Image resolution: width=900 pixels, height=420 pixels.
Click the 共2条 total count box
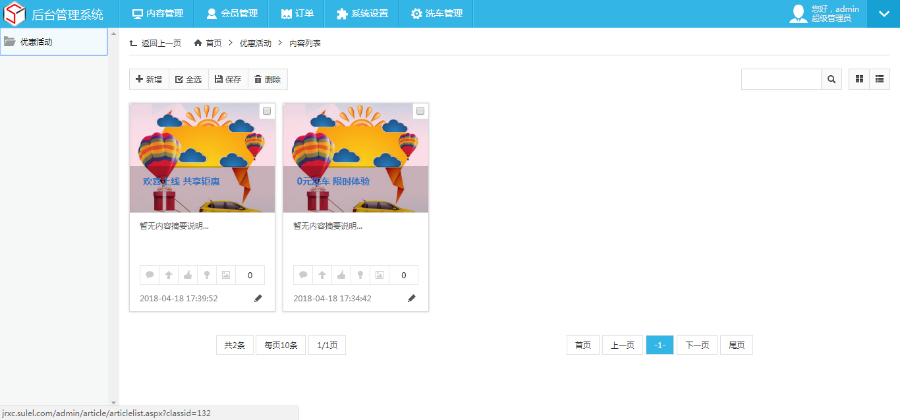pos(235,345)
